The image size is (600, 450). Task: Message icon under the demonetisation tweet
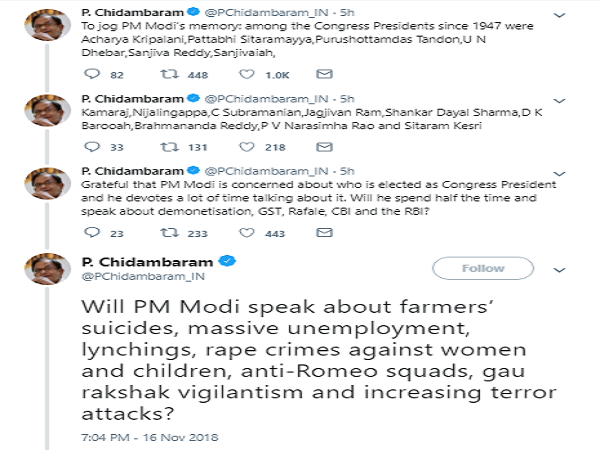point(323,233)
